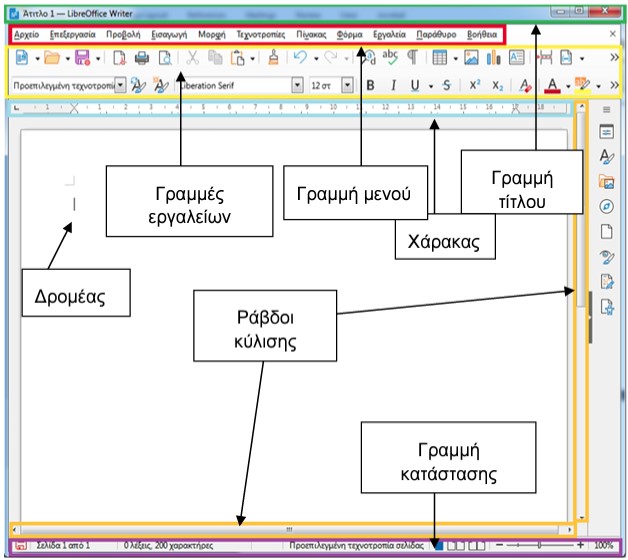
Task: Open the Εισαγωγή menu
Action: tap(169, 35)
